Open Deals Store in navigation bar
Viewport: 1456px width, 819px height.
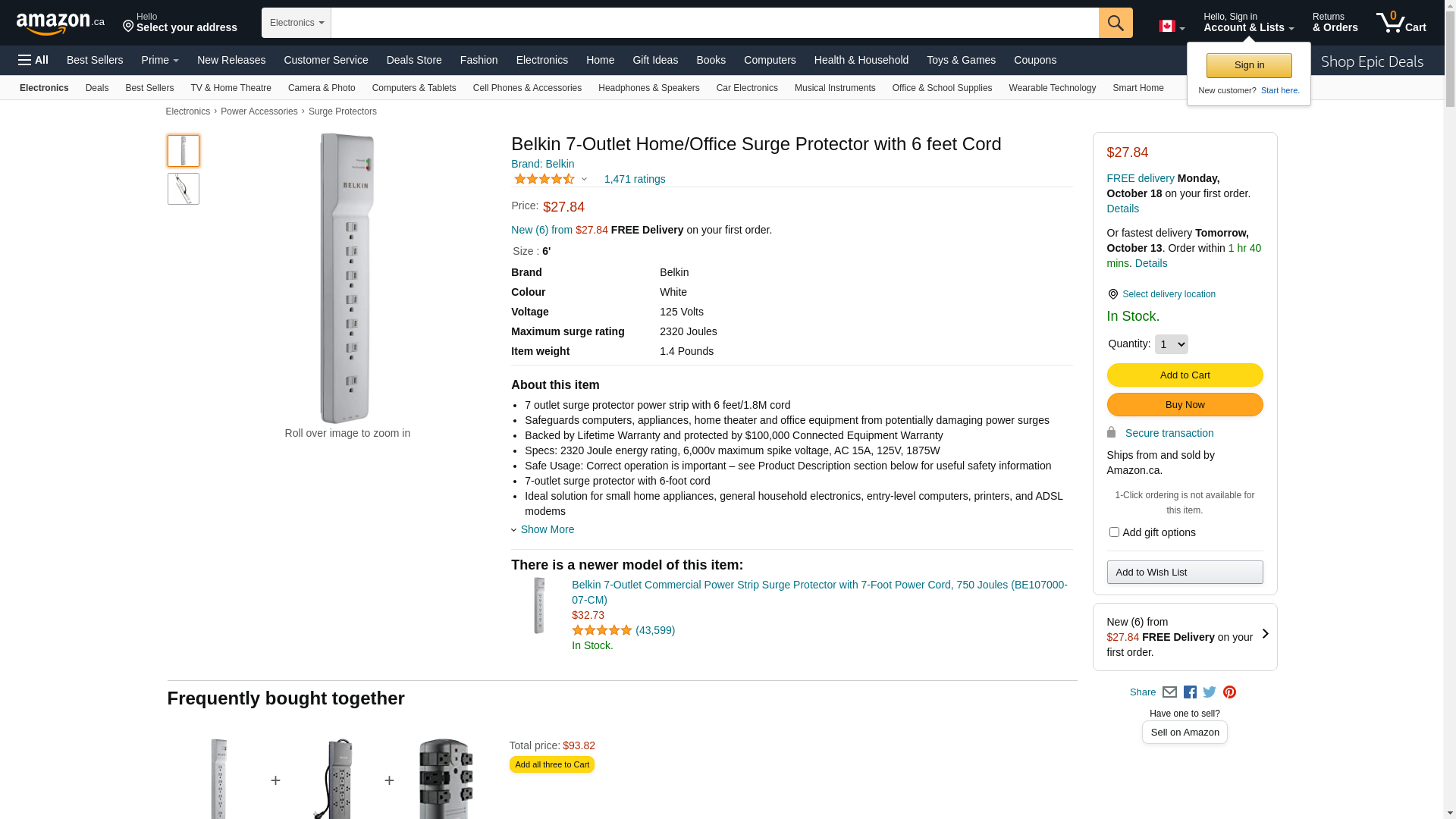[x=414, y=60]
